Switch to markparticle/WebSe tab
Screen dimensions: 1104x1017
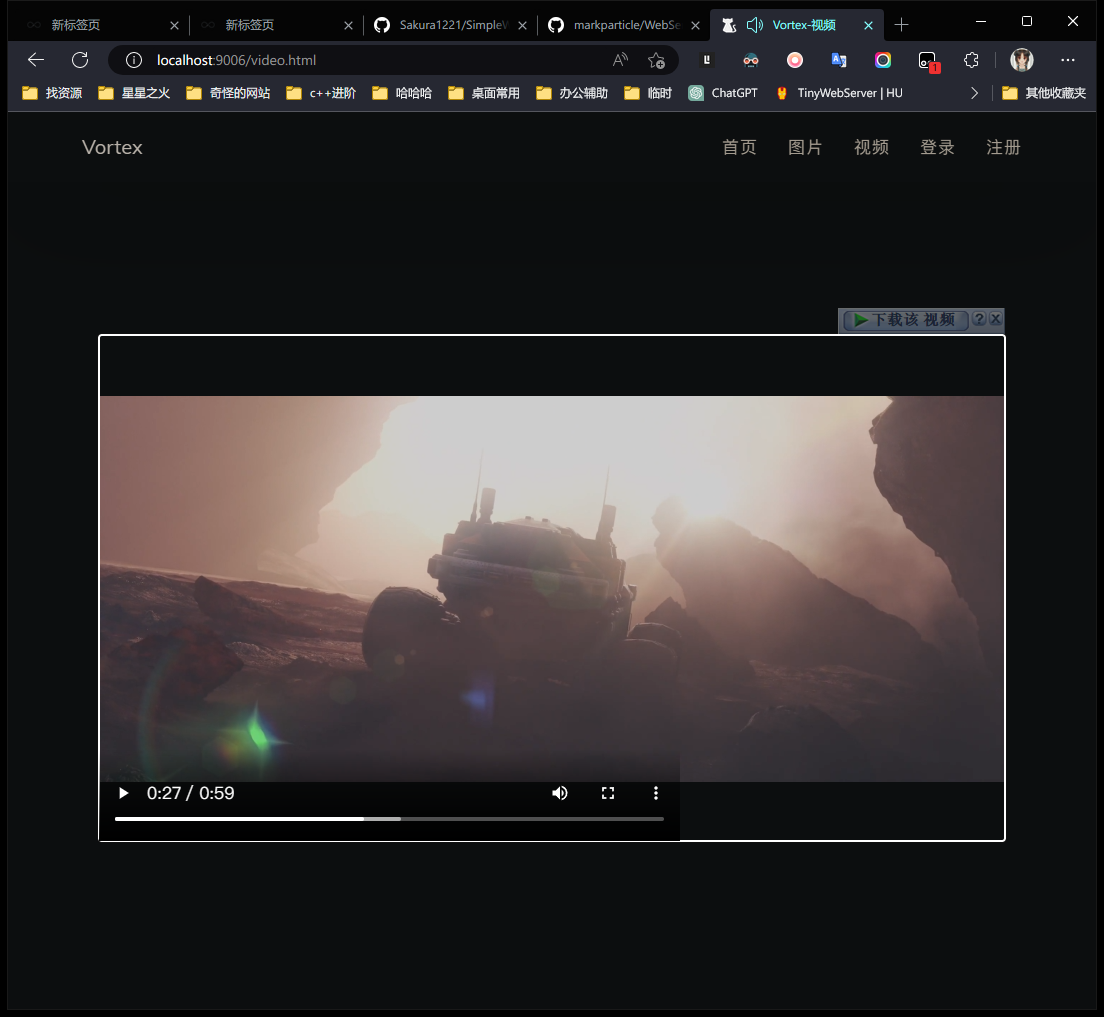pyautogui.click(x=624, y=25)
